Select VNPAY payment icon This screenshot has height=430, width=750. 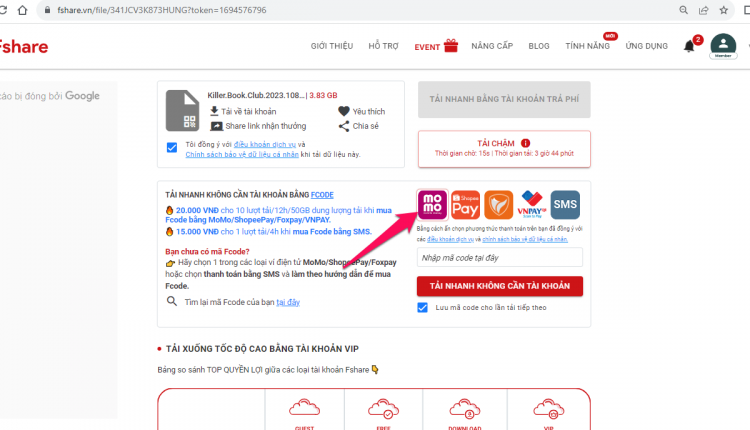pos(532,205)
